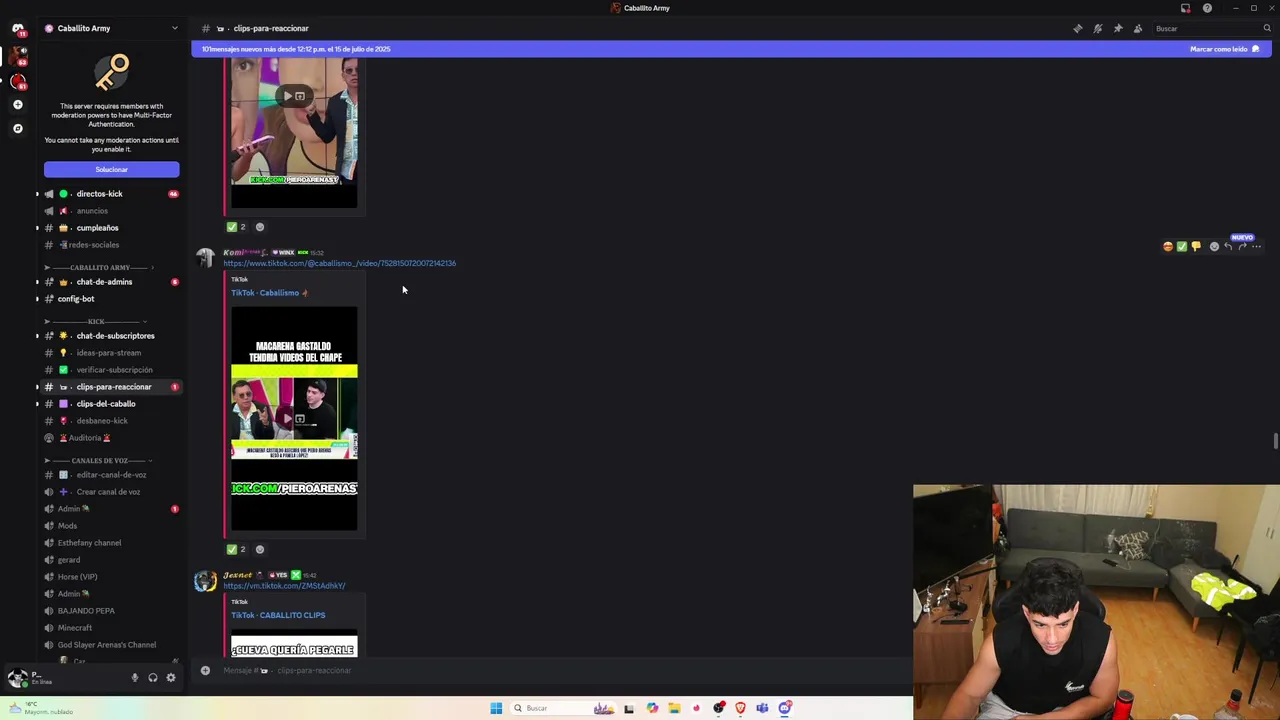Deafen with headphones icon in user panel
Screen dimensions: 1280x720
tap(153, 678)
